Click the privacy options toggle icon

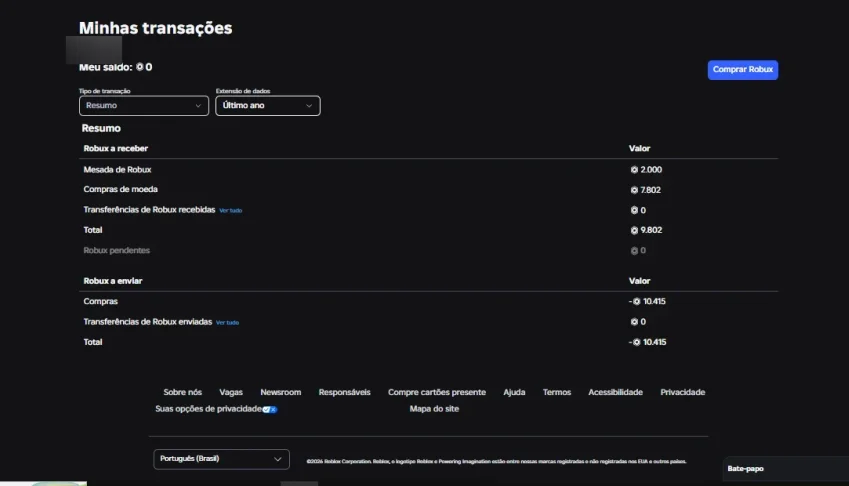pyautogui.click(x=270, y=410)
